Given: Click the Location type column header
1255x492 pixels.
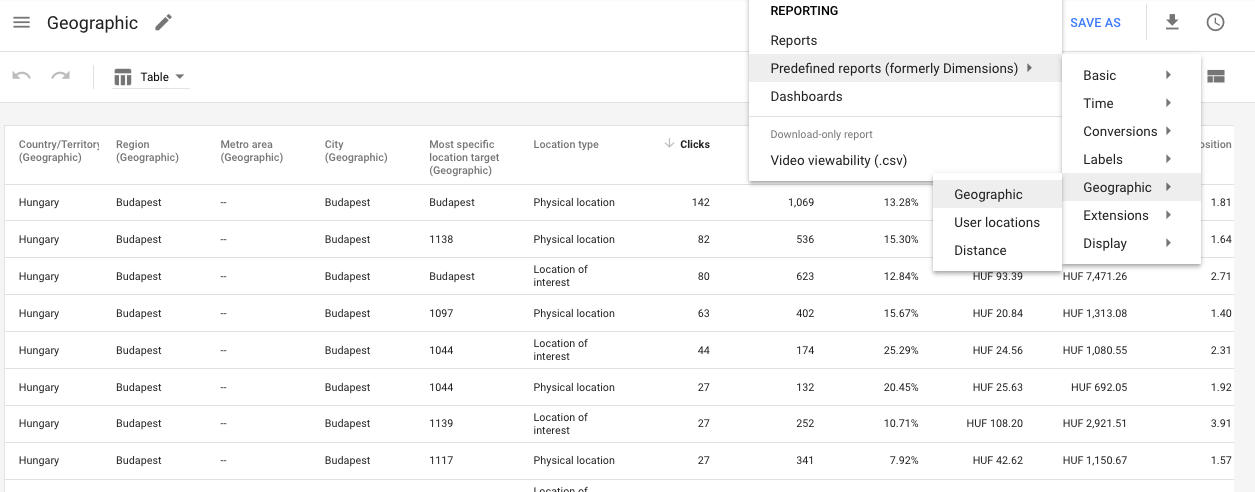Looking at the screenshot, I should coord(566,144).
